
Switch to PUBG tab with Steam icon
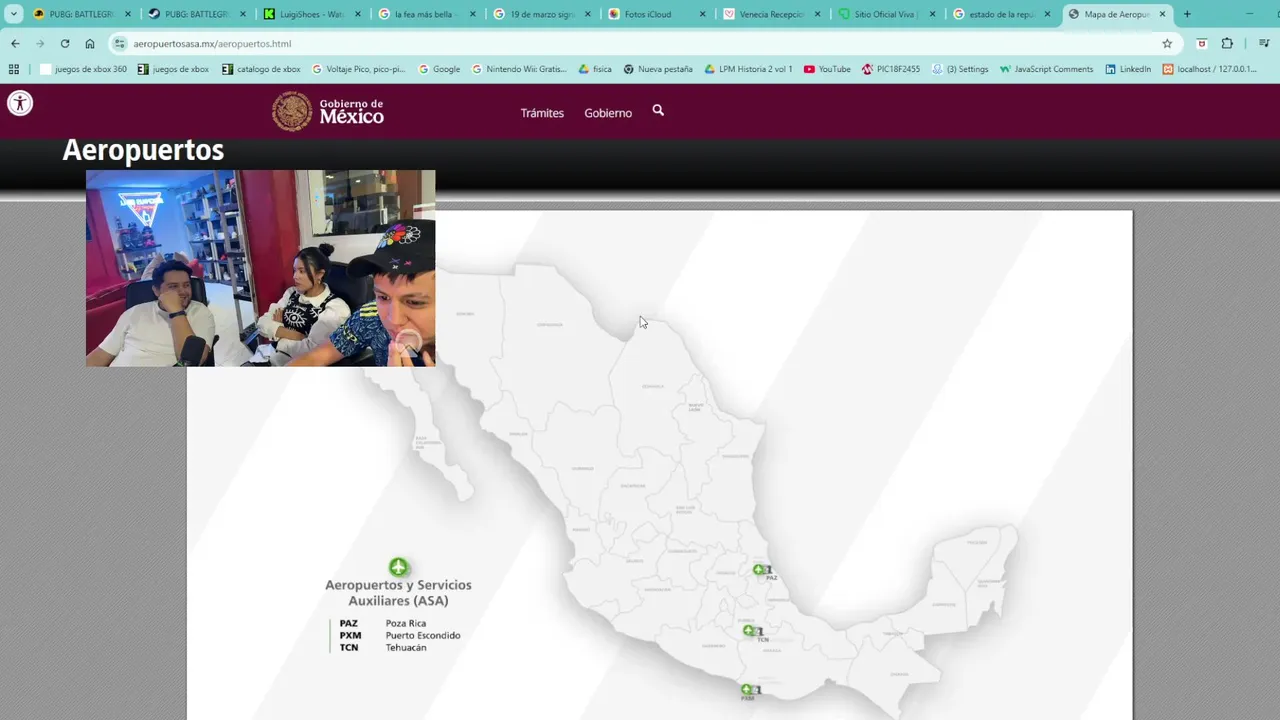(196, 14)
